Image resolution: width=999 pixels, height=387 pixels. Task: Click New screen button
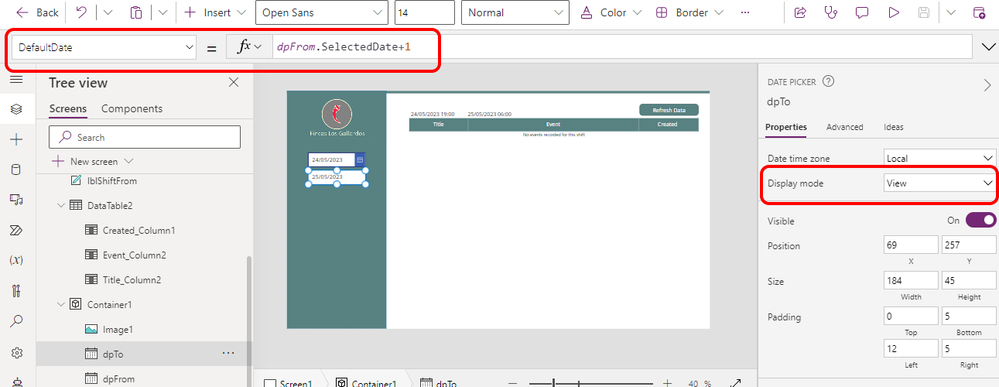click(x=92, y=161)
